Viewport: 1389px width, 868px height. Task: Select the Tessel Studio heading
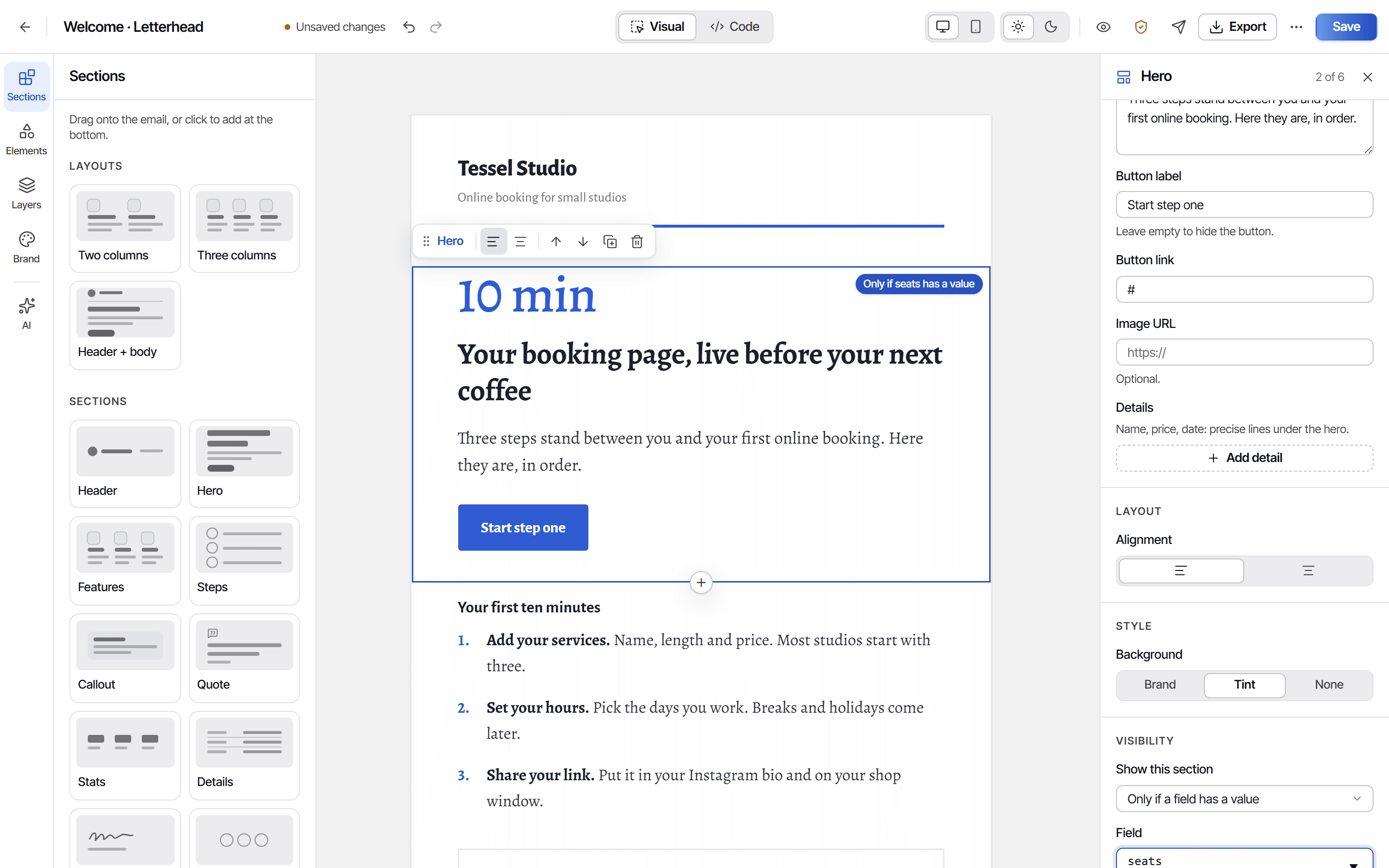517,168
